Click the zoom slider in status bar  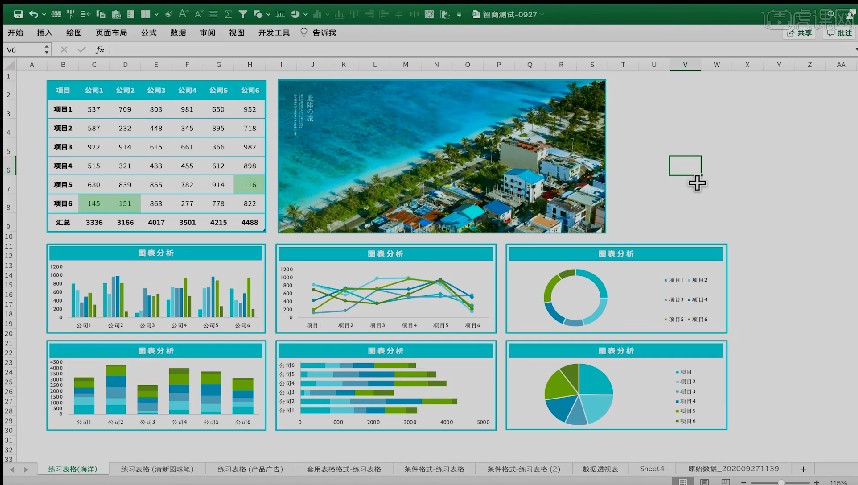780,482
